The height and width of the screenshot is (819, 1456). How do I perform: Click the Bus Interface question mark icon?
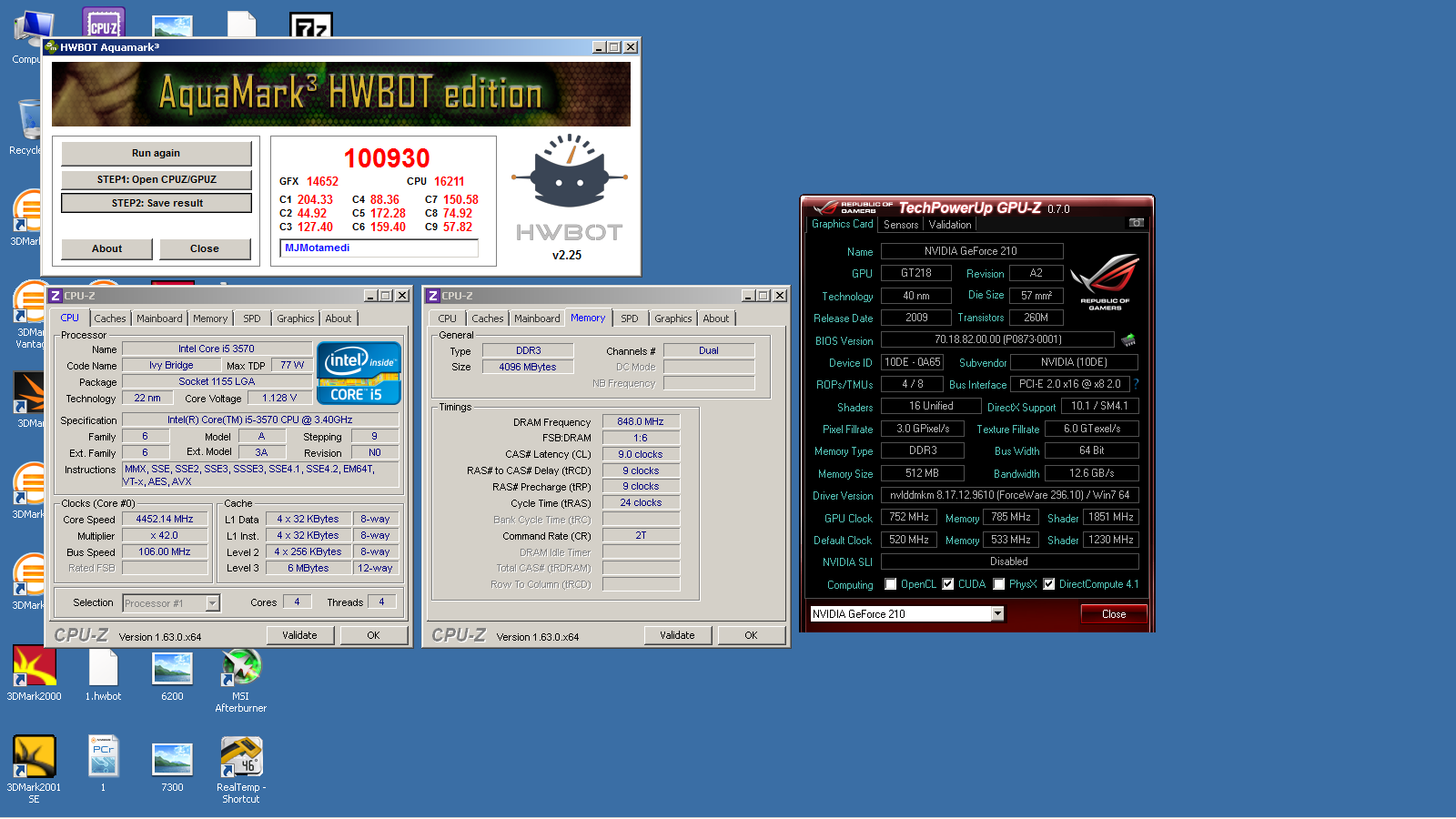pyautogui.click(x=1137, y=384)
